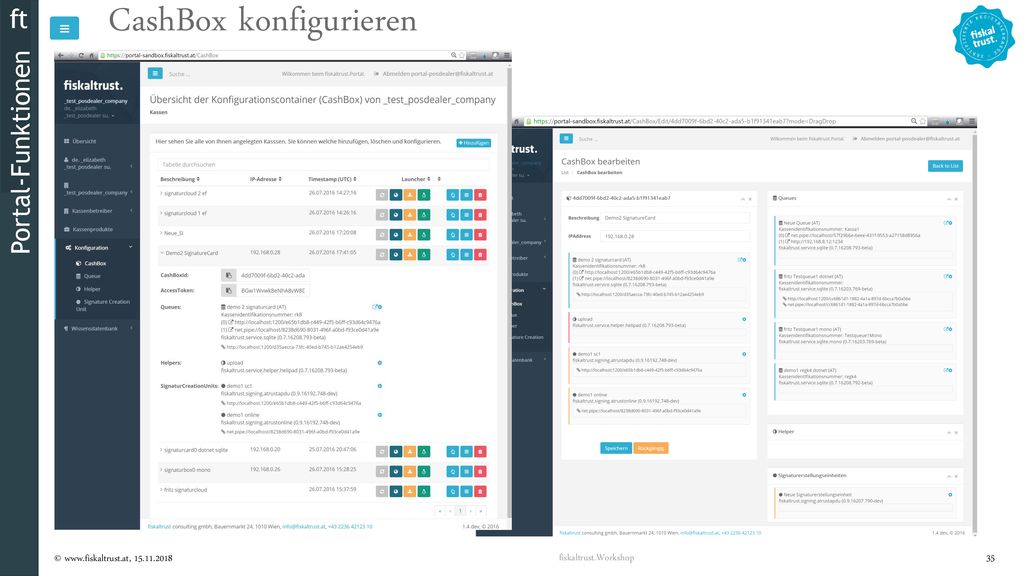
Task: Select CashBox under Konfiguration in the overview sidebar
Action: coord(91,263)
